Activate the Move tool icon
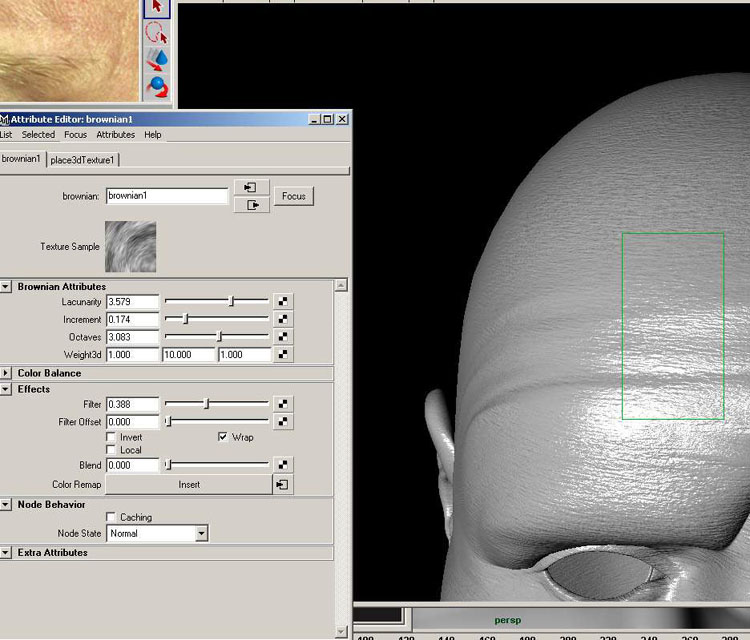The image size is (750, 640). pos(156,60)
